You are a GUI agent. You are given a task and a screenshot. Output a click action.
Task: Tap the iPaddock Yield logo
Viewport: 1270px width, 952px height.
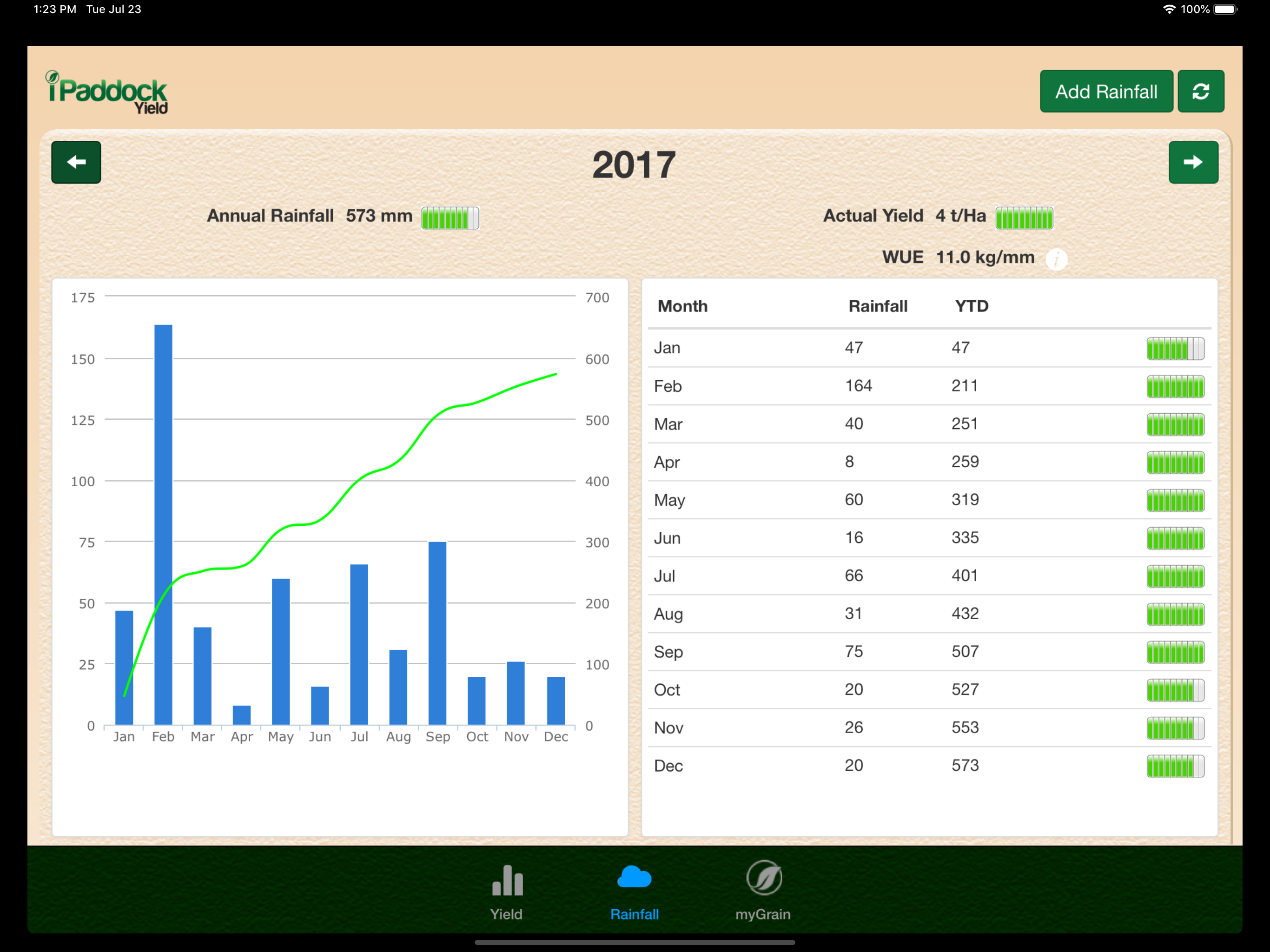[107, 93]
